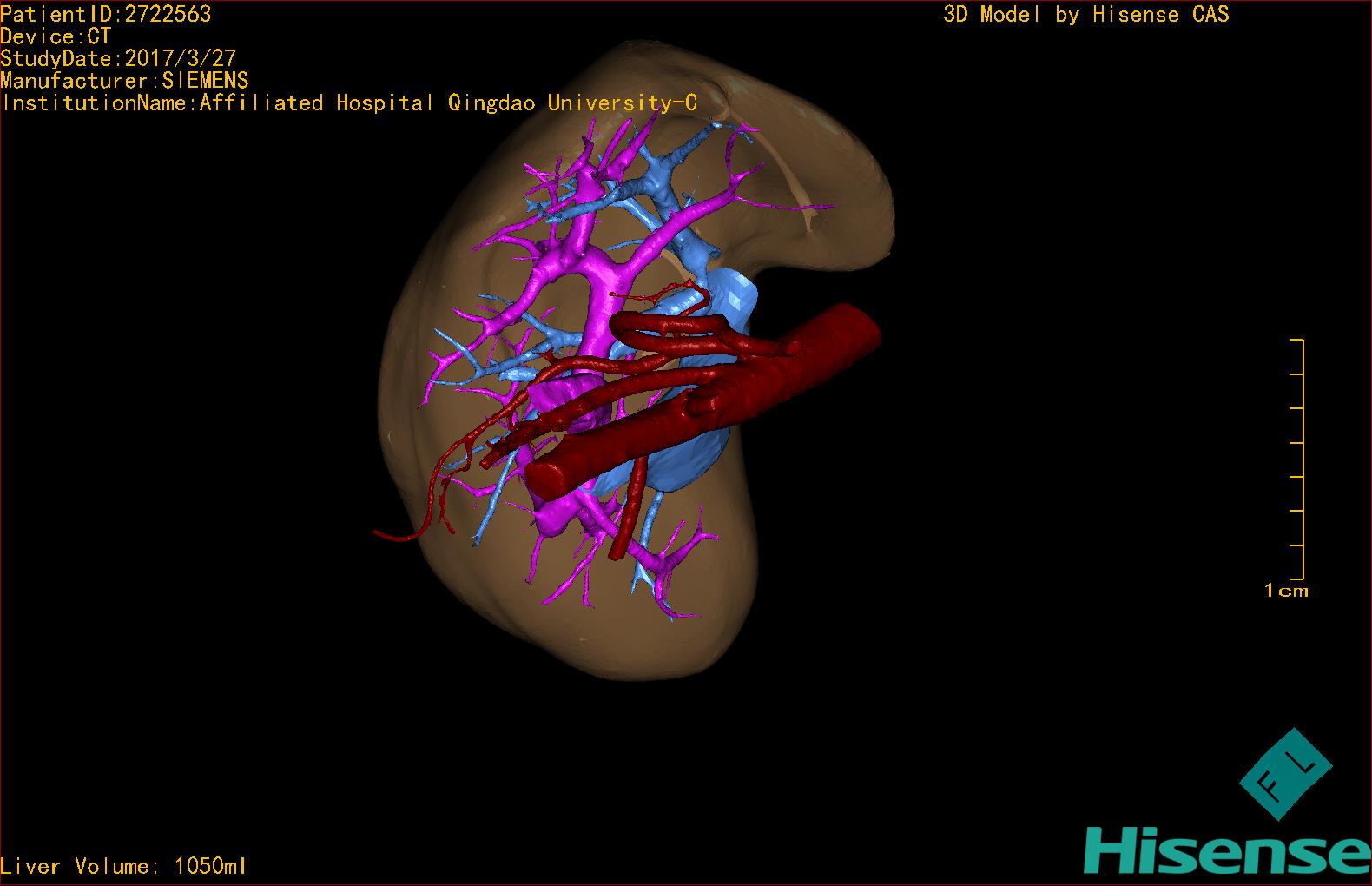Click the 1cm scale label

point(1286,591)
